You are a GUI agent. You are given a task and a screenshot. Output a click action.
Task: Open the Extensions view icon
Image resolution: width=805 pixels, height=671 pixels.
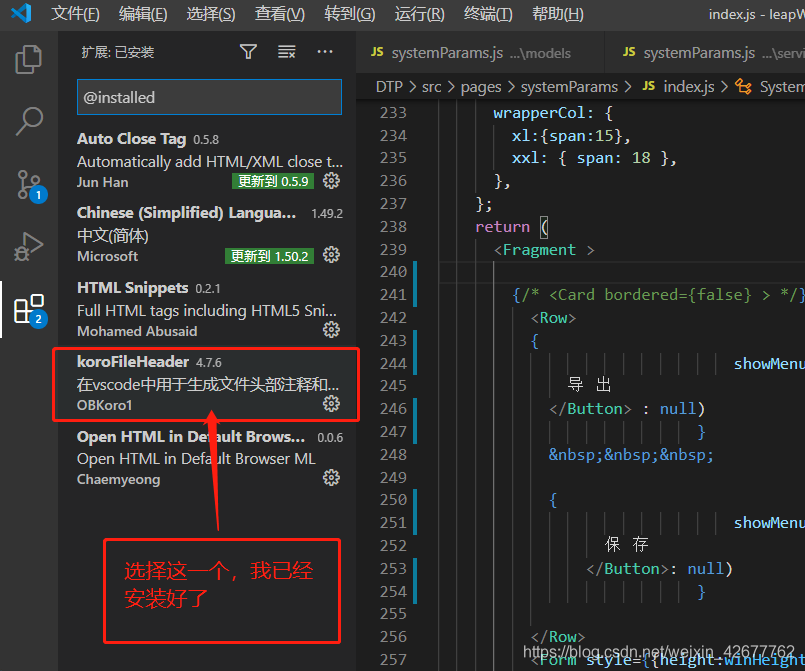coord(30,310)
